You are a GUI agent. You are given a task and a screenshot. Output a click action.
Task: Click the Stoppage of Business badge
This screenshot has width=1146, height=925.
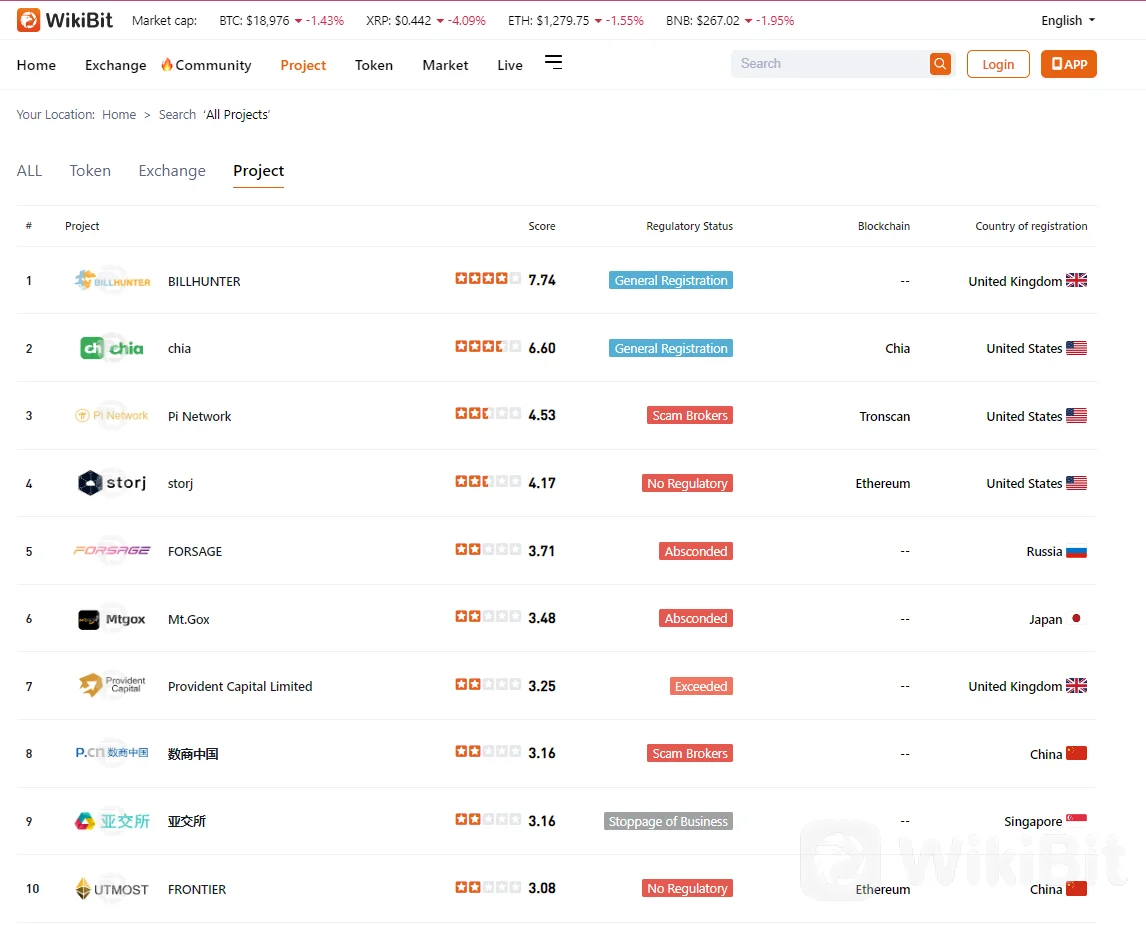coord(668,821)
